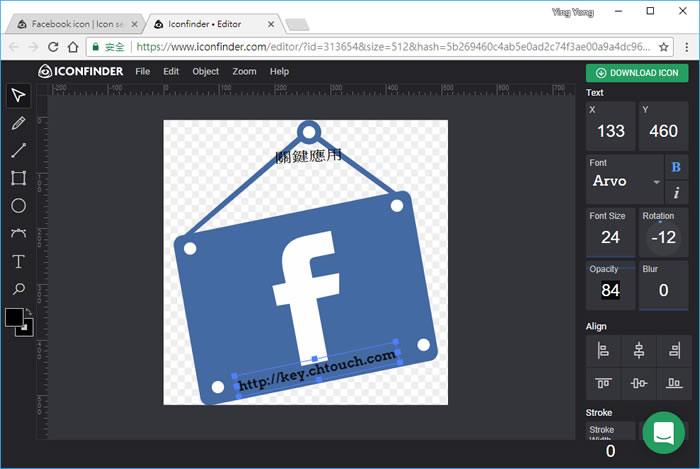Edit the Stroke Width value

pos(610,451)
